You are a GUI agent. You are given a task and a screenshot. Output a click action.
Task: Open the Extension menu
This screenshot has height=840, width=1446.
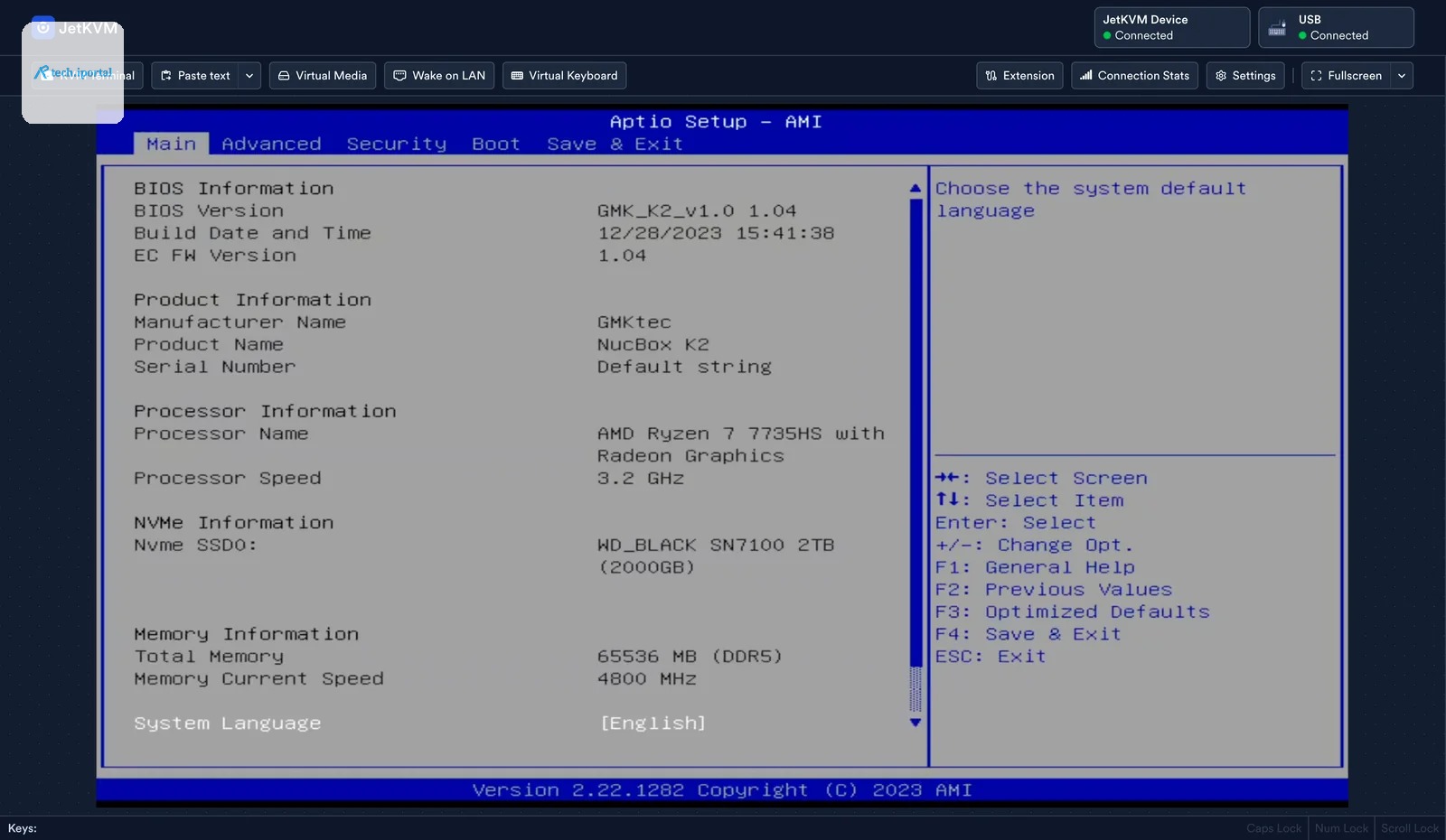(1019, 76)
